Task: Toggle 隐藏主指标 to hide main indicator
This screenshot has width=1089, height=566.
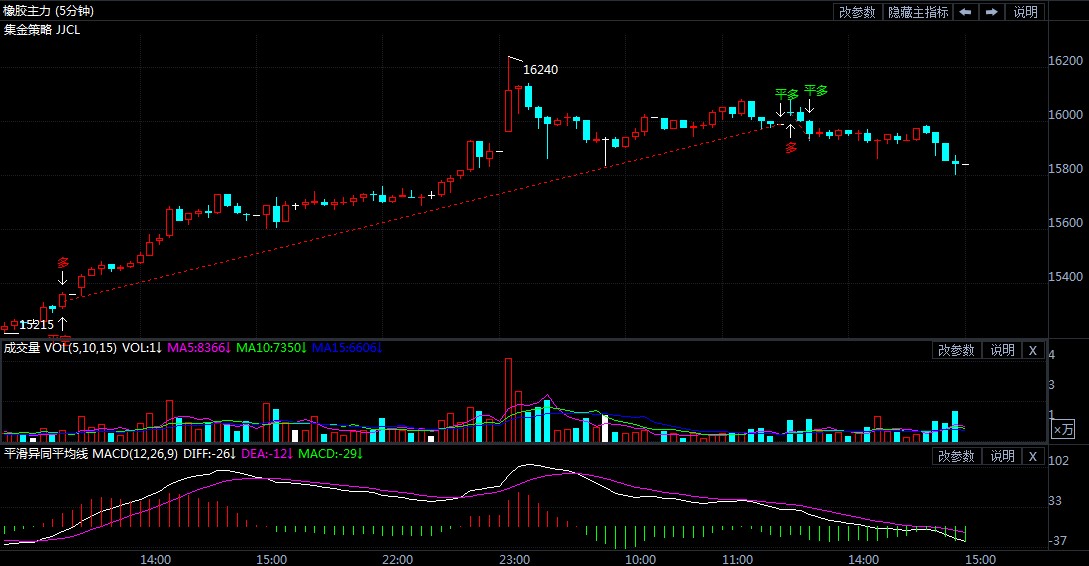Action: pos(917,12)
